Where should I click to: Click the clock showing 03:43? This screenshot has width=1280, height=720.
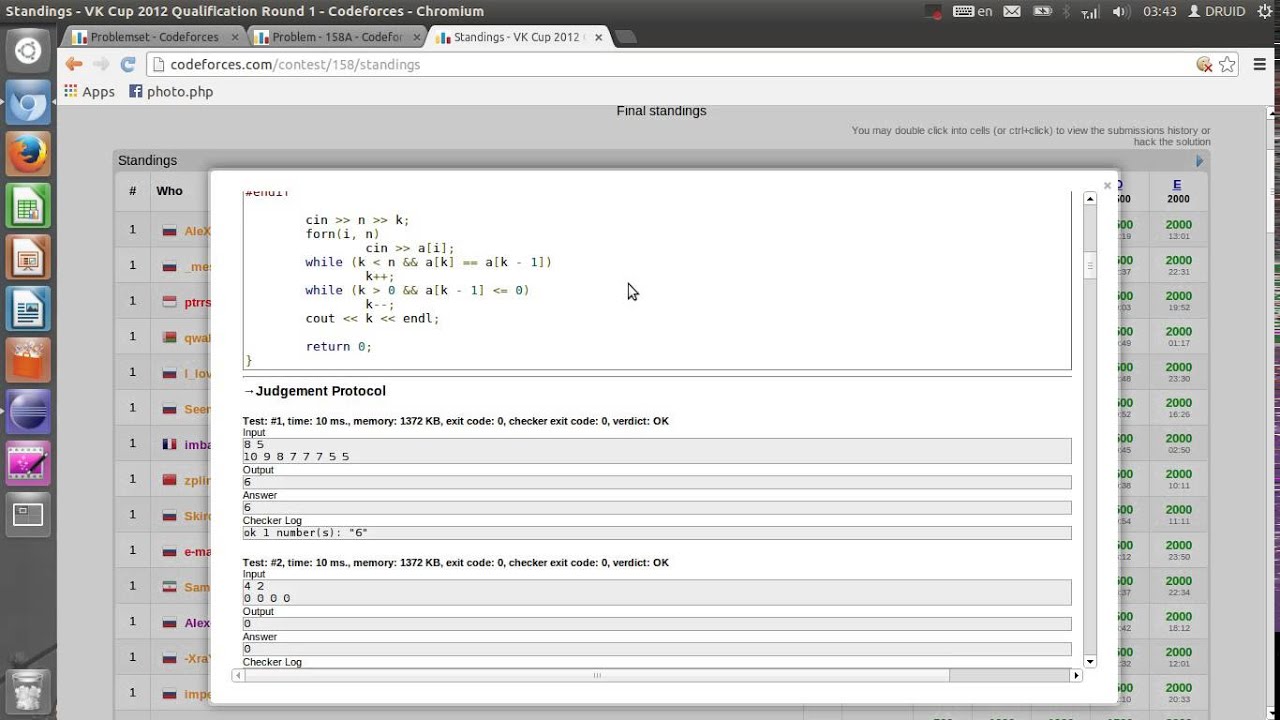(1160, 11)
